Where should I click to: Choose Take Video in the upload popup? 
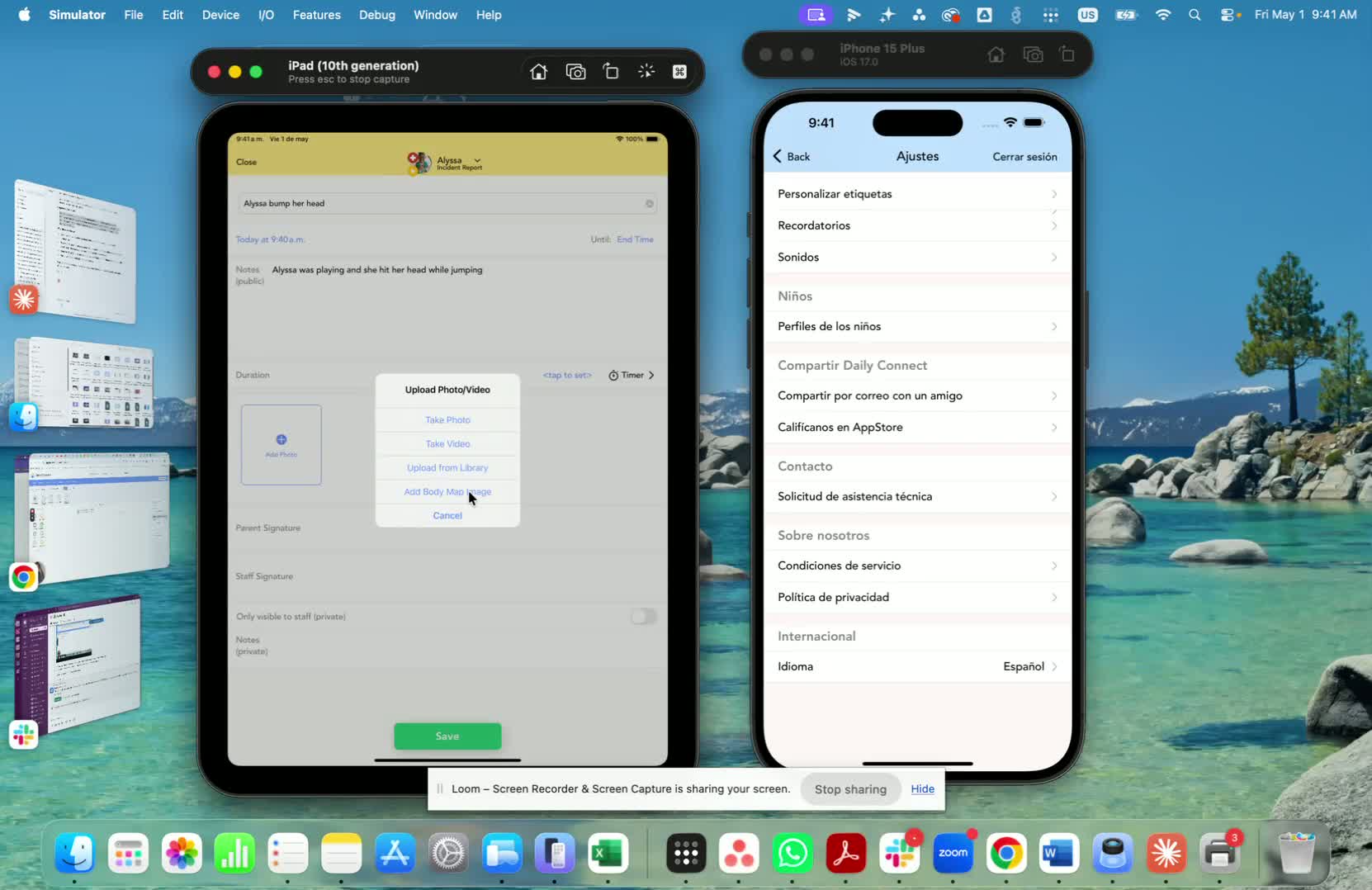tap(447, 444)
